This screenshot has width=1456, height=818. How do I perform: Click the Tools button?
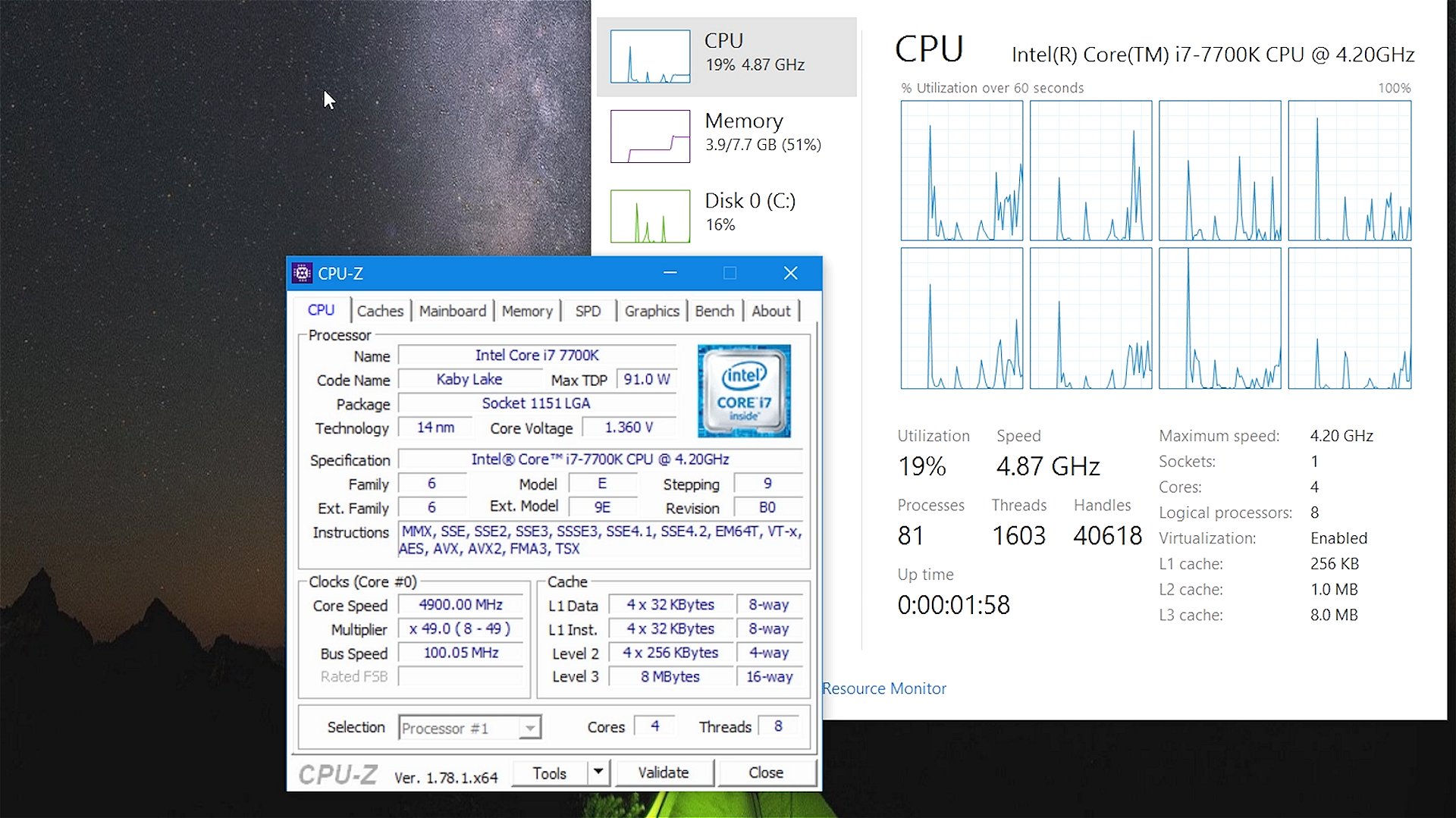549,773
